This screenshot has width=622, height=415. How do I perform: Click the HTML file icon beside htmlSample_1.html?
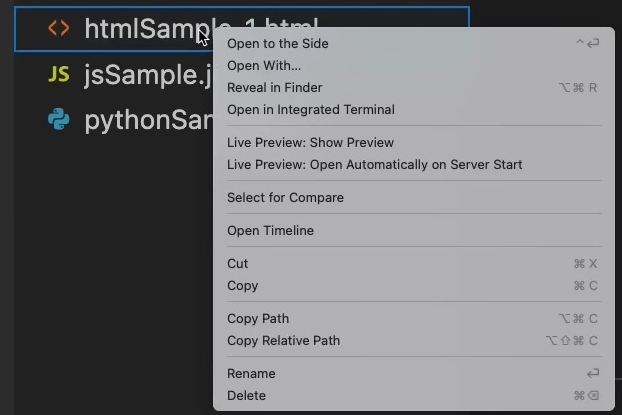pos(59,29)
